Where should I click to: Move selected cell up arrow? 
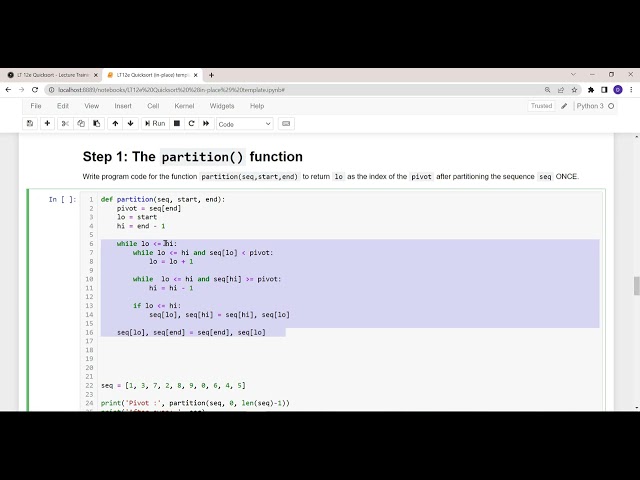point(115,123)
